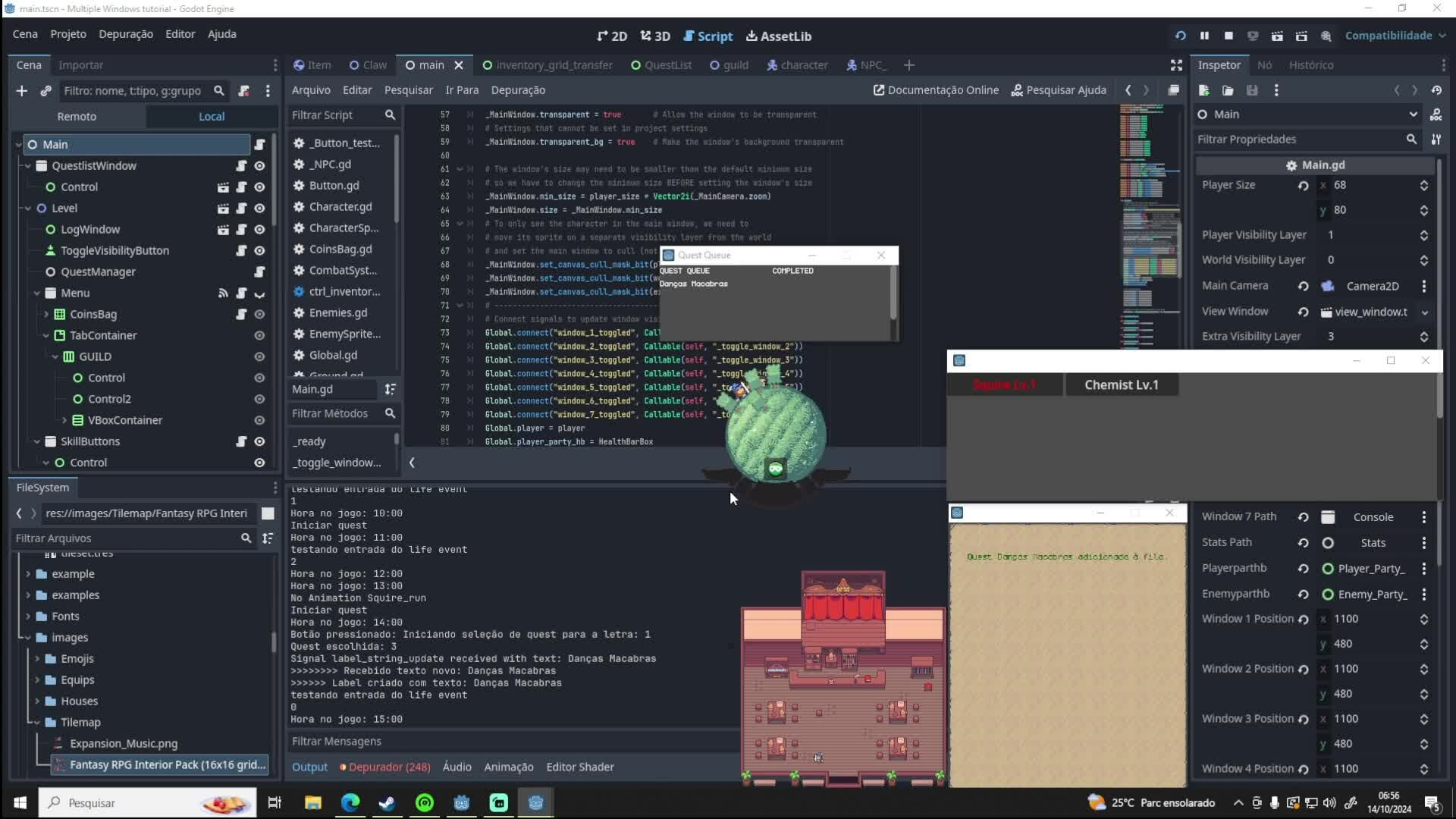
Task: Open Steam from the taskbar
Action: coord(387,802)
